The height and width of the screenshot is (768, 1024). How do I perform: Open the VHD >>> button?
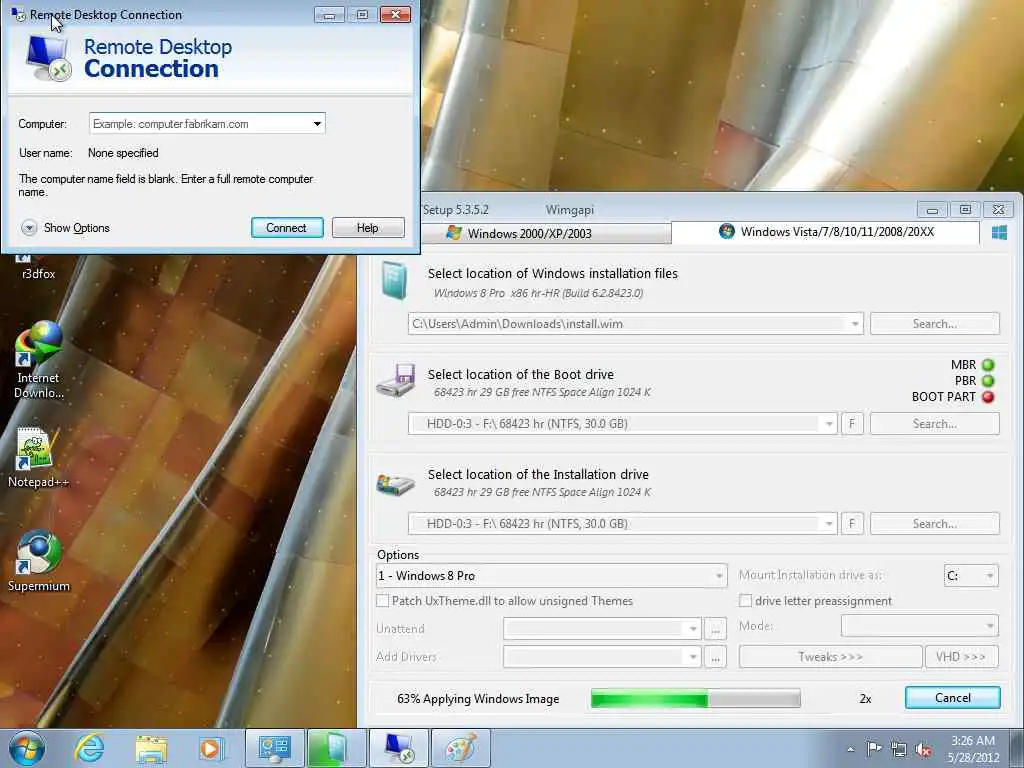961,657
